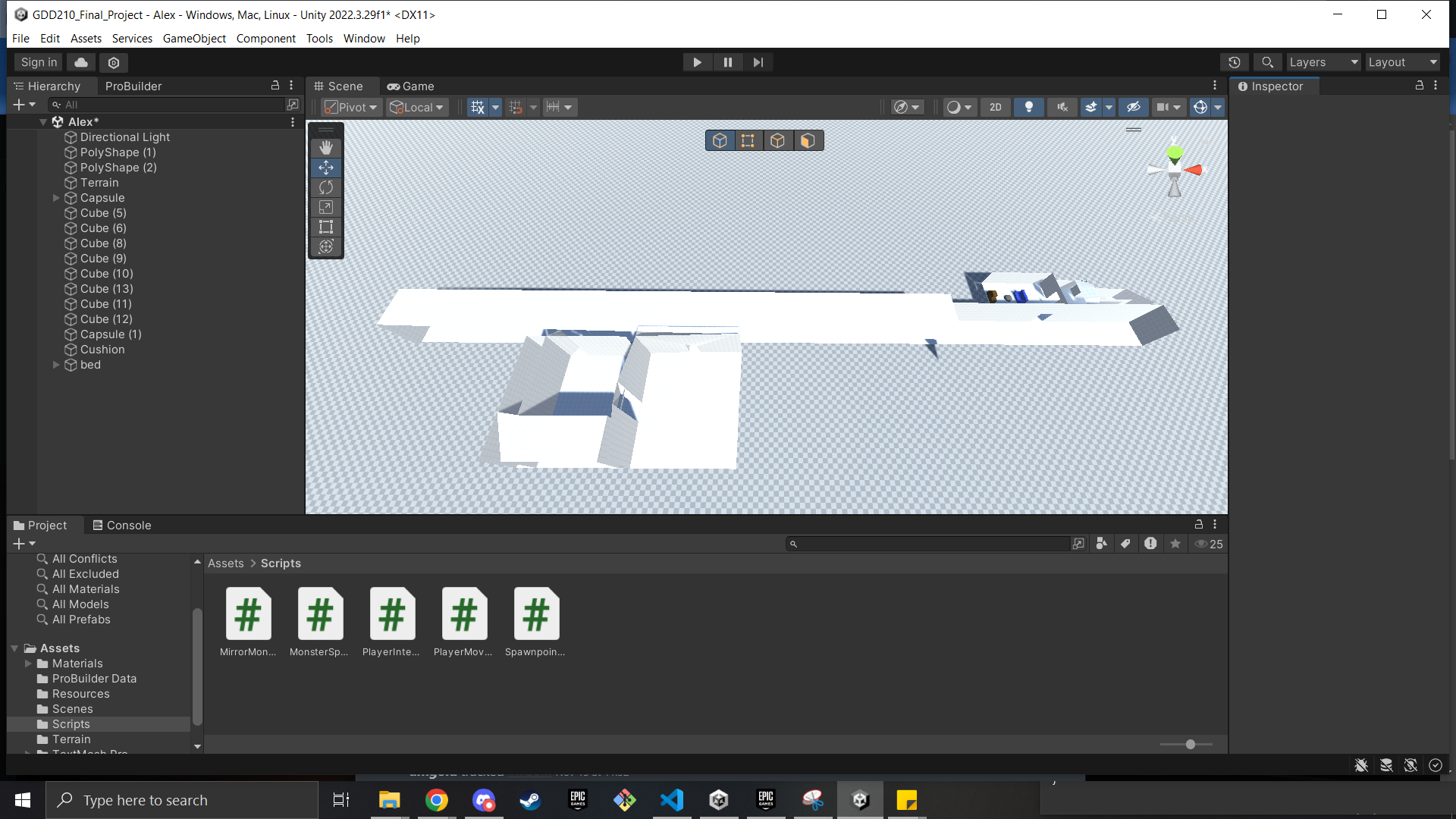The image size is (1456, 819).
Task: Select the Rect transform tool
Action: click(x=326, y=227)
